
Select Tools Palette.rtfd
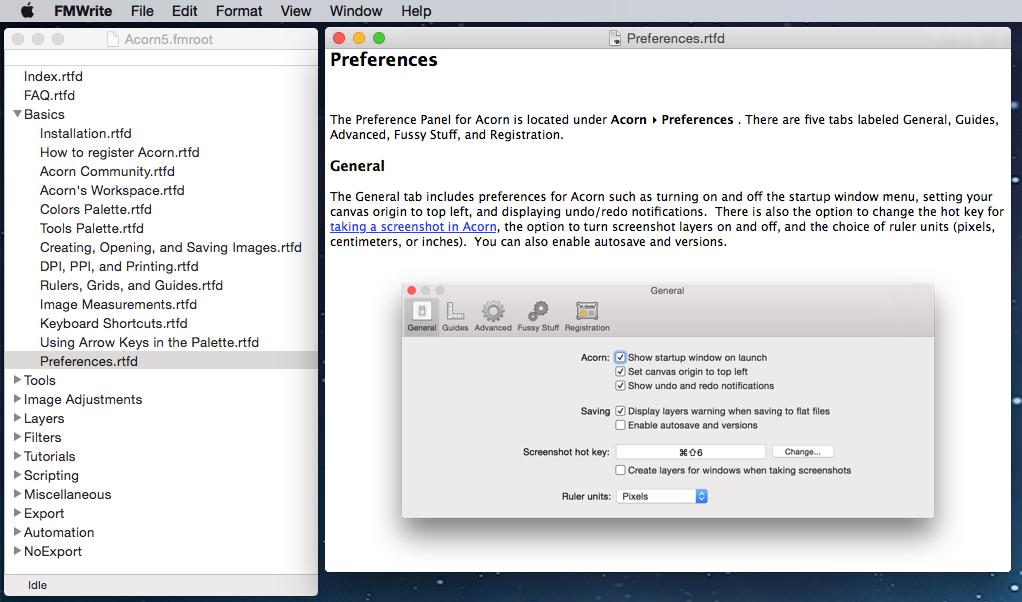click(x=92, y=228)
